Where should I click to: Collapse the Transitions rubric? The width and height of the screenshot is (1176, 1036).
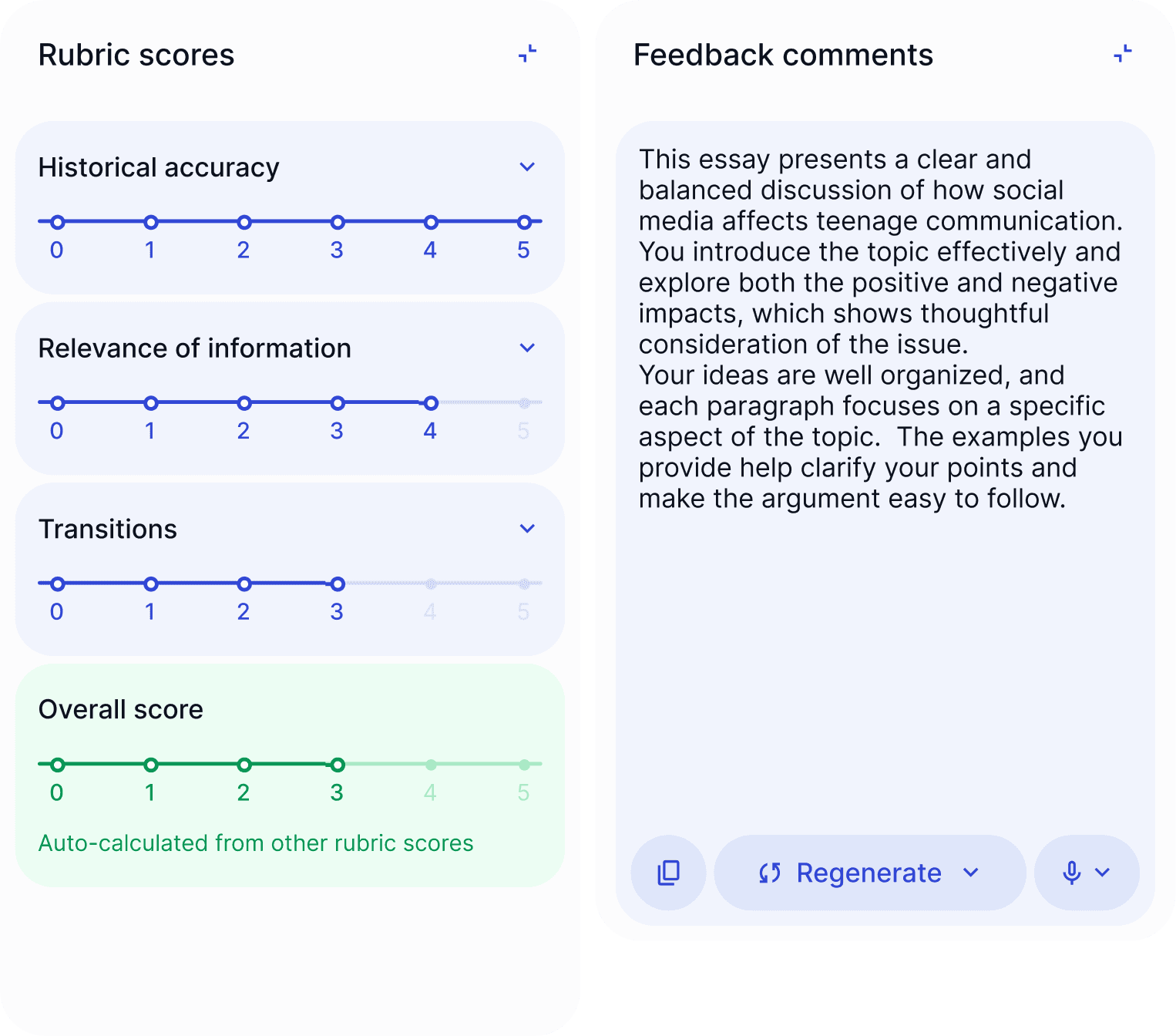click(x=527, y=529)
